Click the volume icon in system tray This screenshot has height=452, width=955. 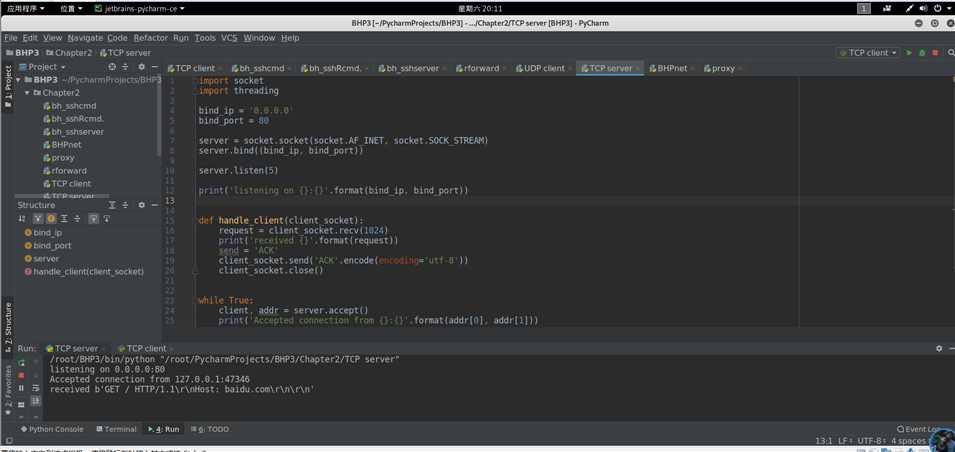point(923,9)
